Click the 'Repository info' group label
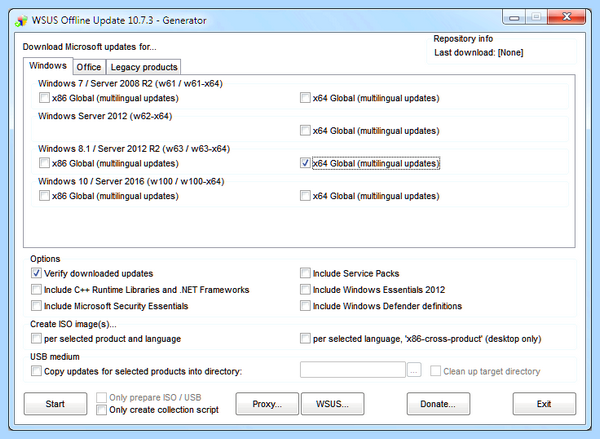600x439 pixels. click(x=463, y=39)
